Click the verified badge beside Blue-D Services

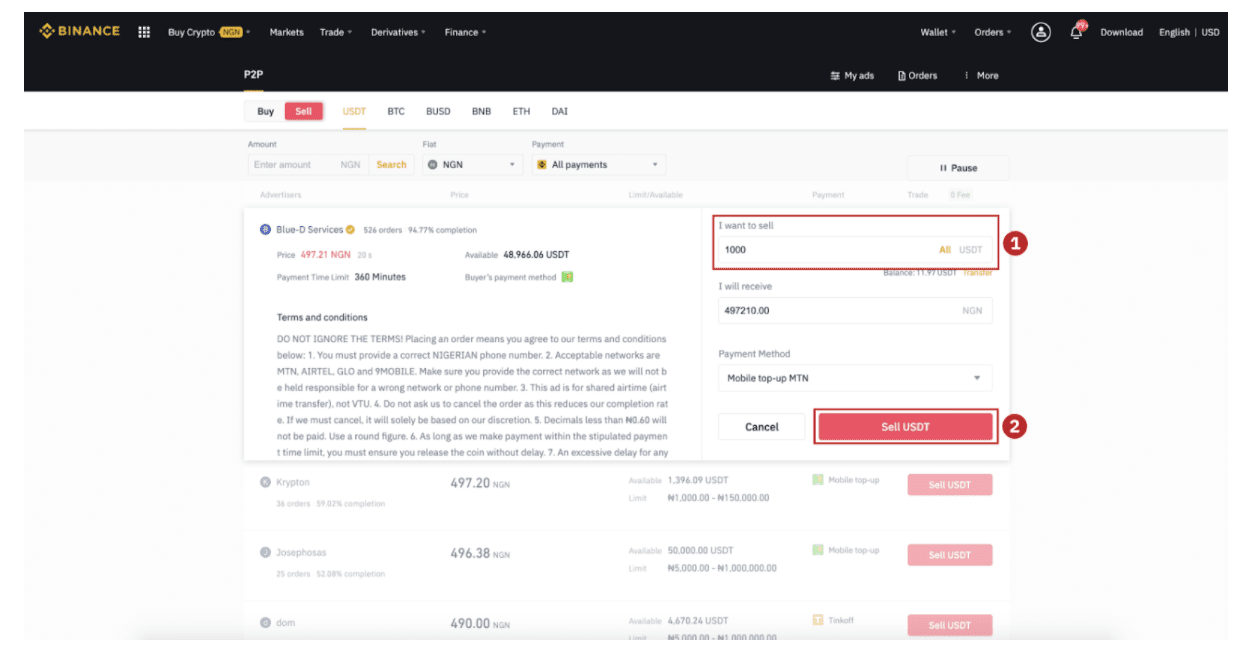(350, 230)
